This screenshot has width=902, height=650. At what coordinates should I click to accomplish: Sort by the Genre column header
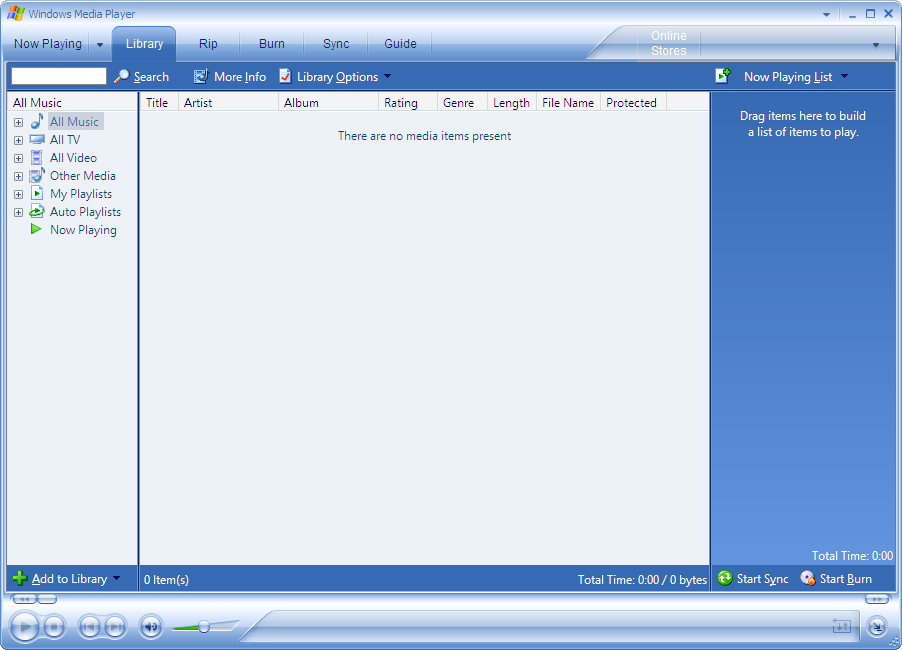[463, 102]
